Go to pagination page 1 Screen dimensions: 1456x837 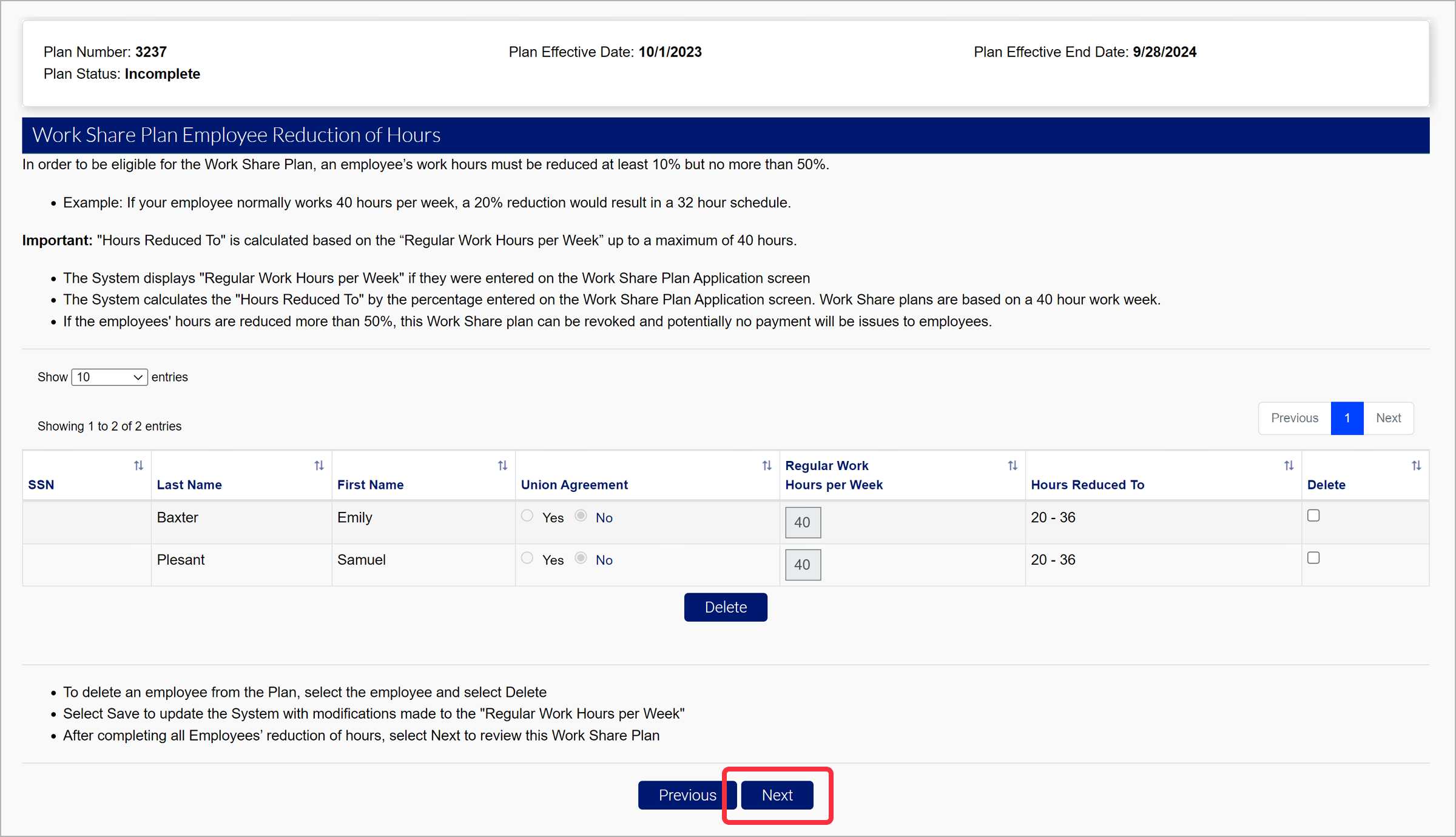(x=1347, y=418)
